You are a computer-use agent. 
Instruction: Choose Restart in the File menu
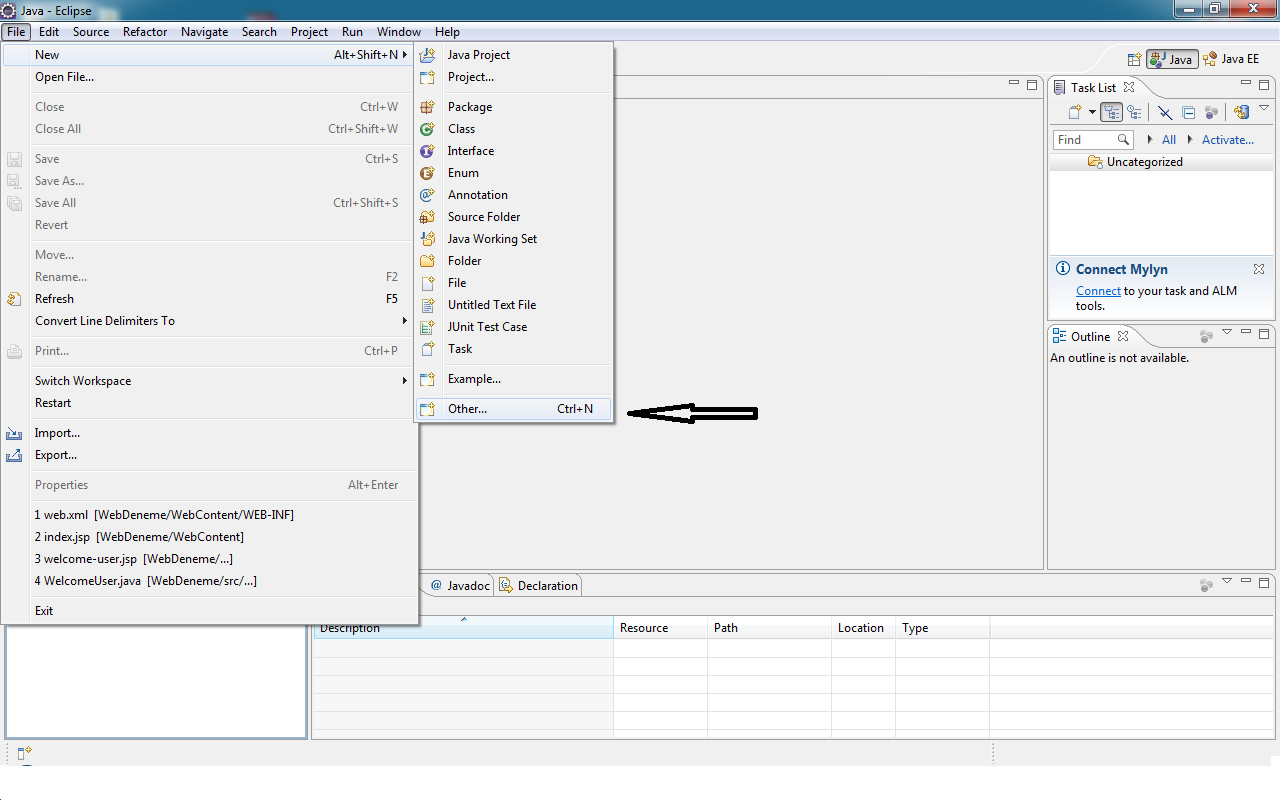pos(208,403)
